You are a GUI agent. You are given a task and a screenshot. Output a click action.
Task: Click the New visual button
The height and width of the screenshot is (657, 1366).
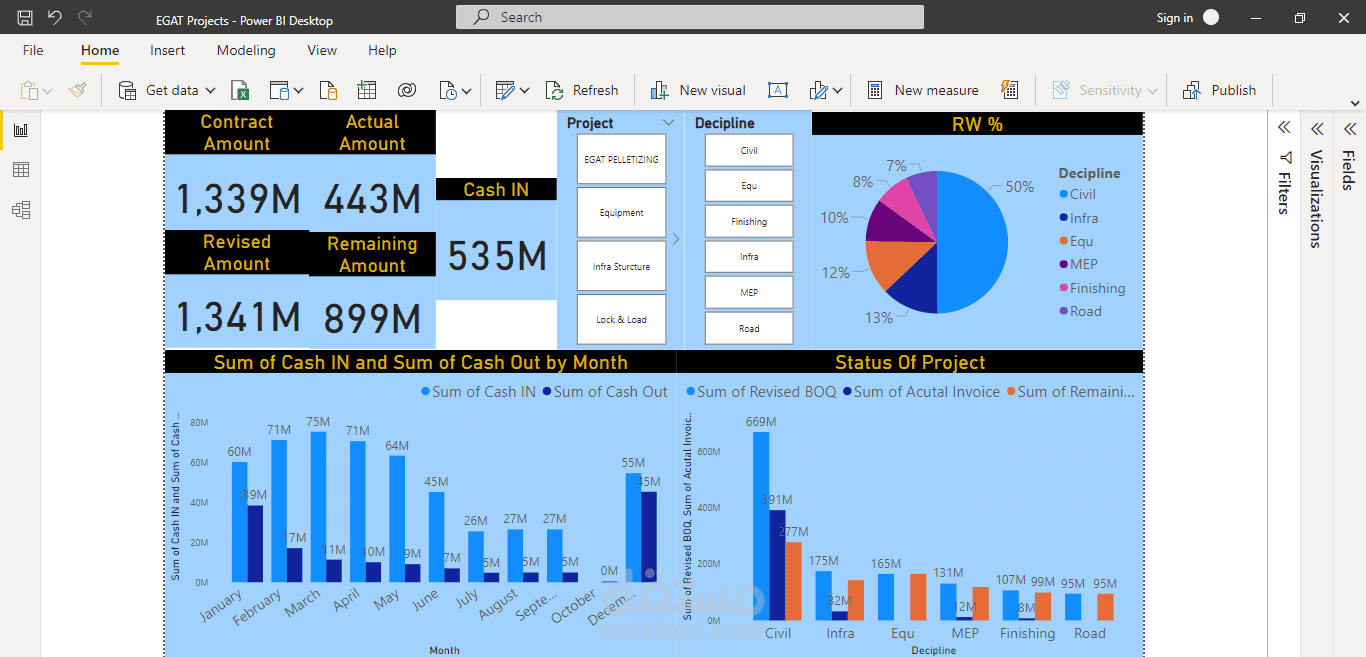(x=698, y=90)
